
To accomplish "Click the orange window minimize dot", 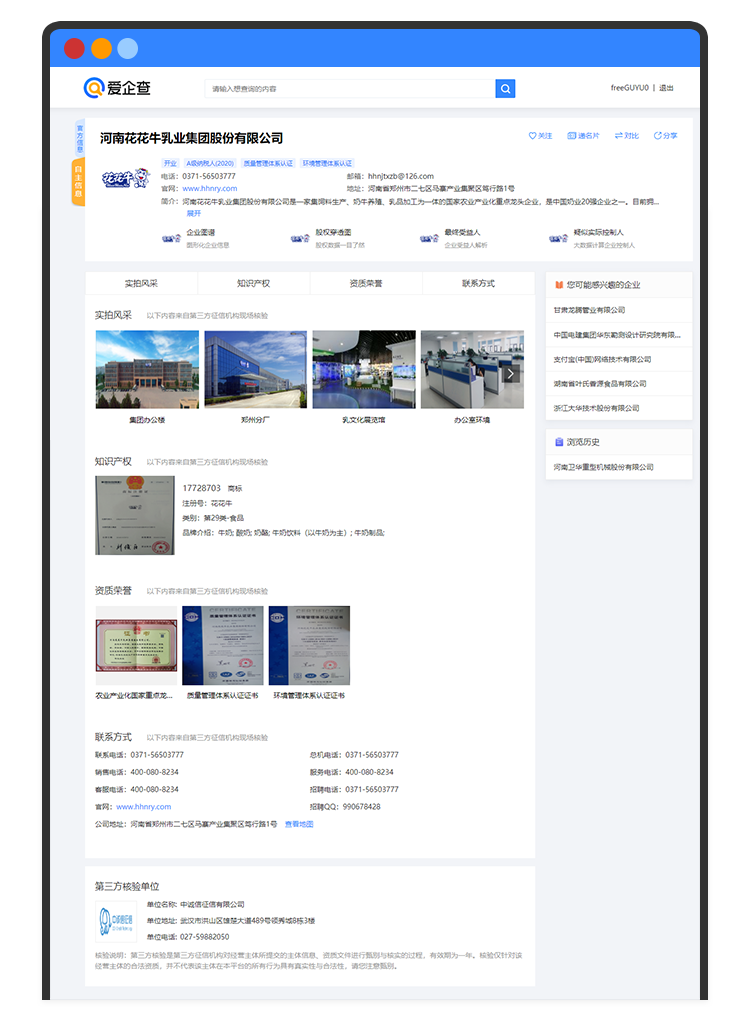I will click(101, 49).
